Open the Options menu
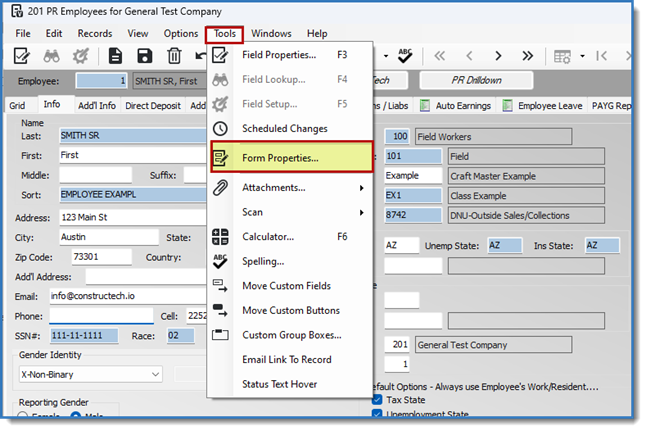Viewport: 646px width, 431px height. tap(181, 33)
